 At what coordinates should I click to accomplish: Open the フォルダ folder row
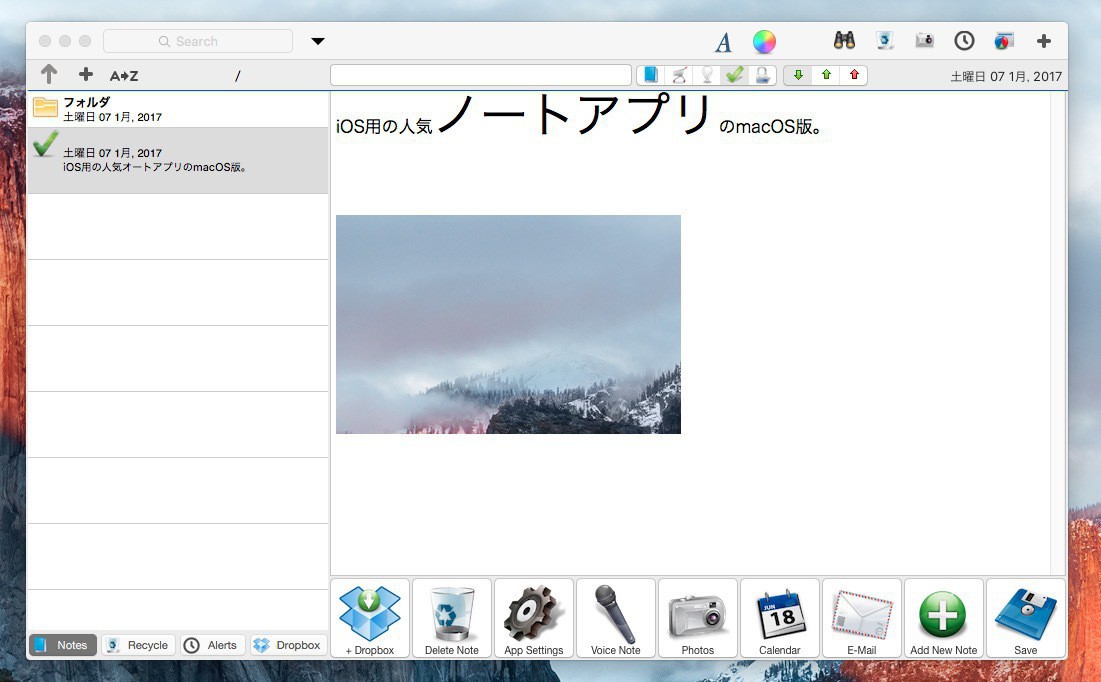(x=178, y=109)
